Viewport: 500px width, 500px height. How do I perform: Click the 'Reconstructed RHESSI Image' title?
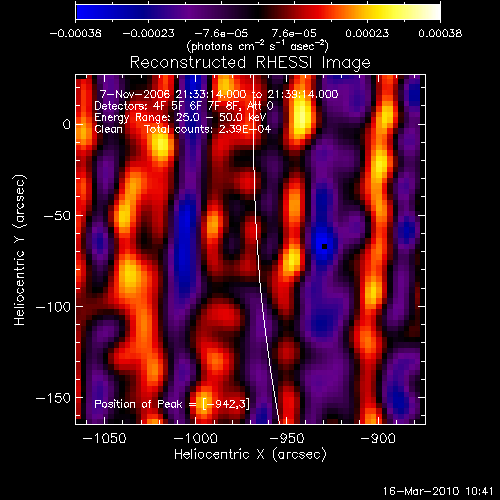250,63
